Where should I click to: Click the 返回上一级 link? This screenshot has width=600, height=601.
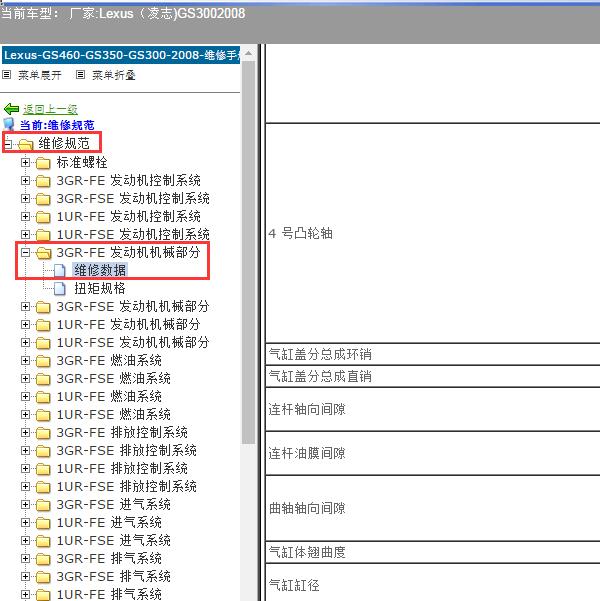(x=50, y=109)
